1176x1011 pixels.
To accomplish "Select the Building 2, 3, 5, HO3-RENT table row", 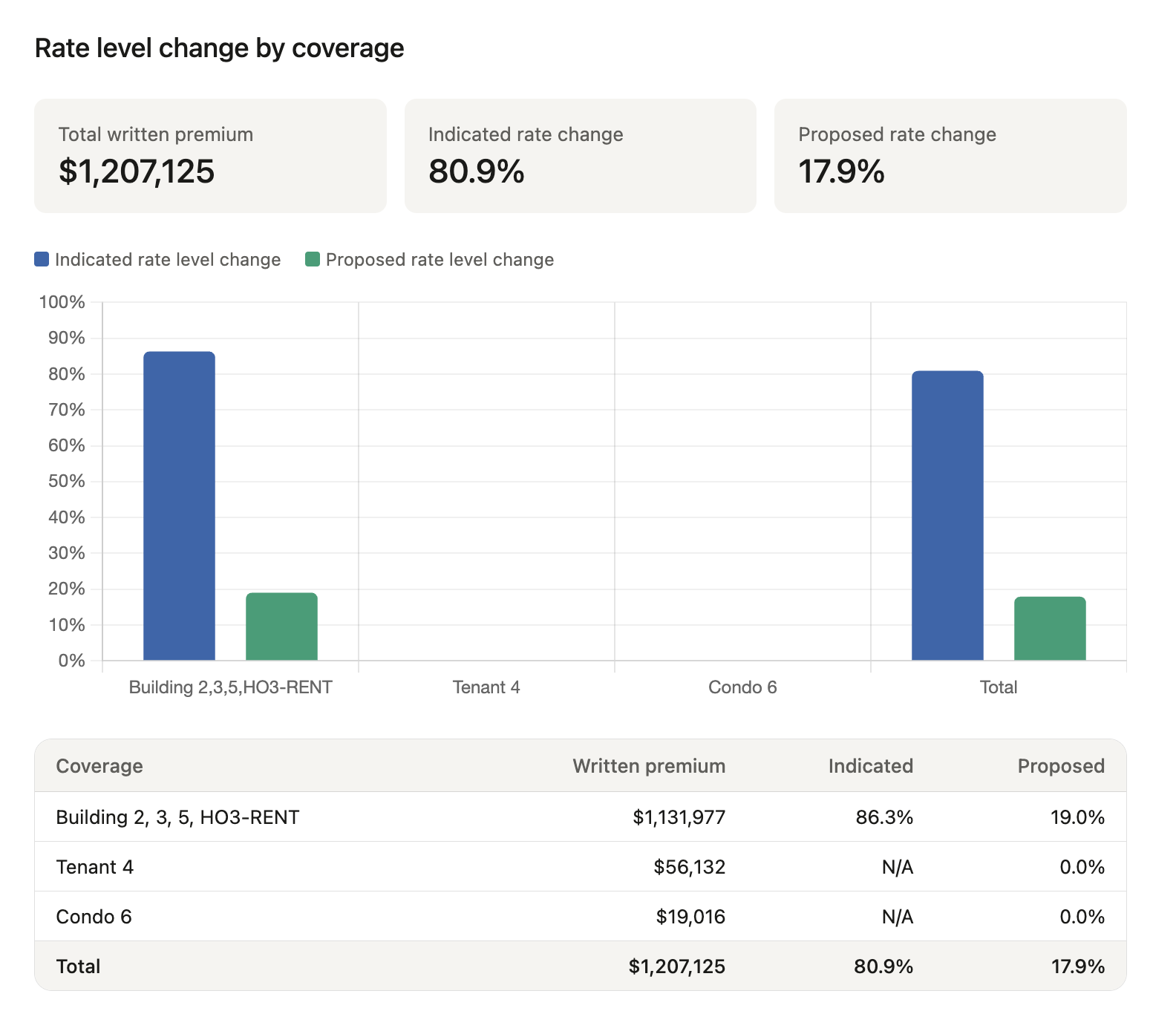I will (x=580, y=817).
